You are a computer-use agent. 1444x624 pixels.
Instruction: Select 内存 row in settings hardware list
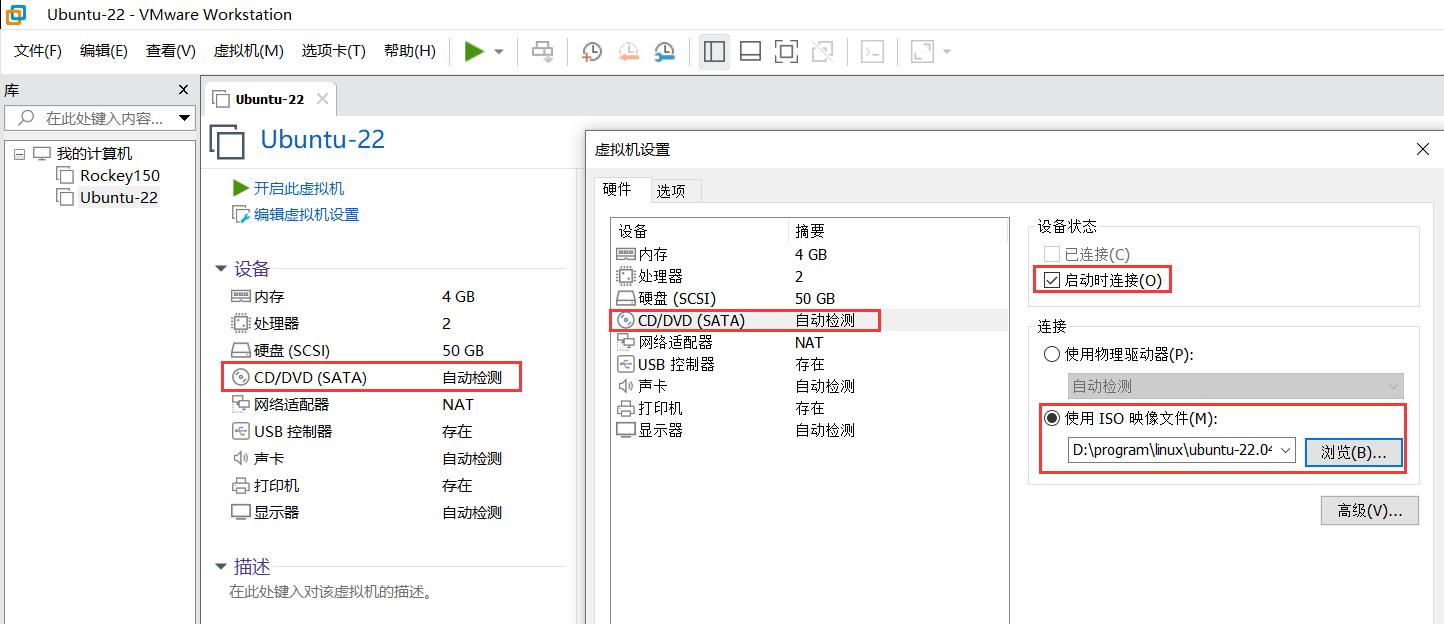[x=809, y=254]
